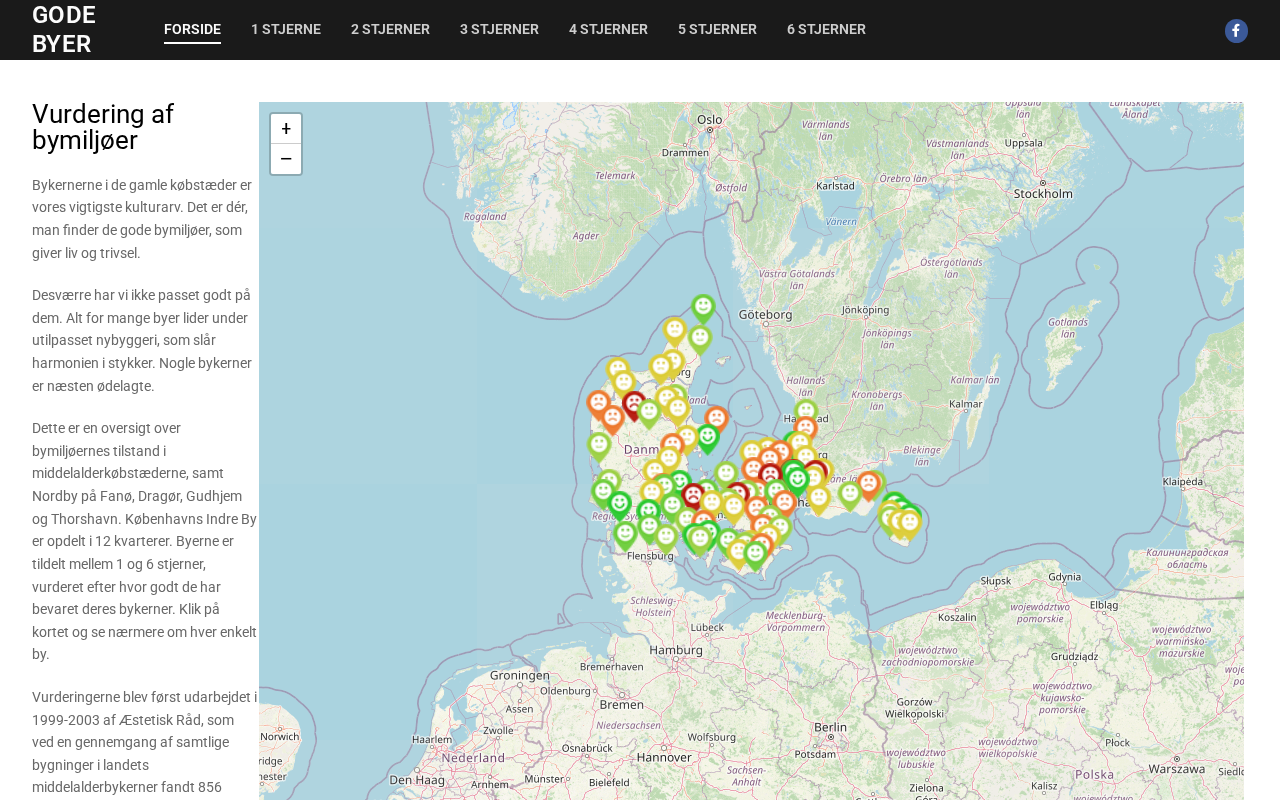Zoom in on the map
The image size is (1280, 800).
click(x=286, y=129)
